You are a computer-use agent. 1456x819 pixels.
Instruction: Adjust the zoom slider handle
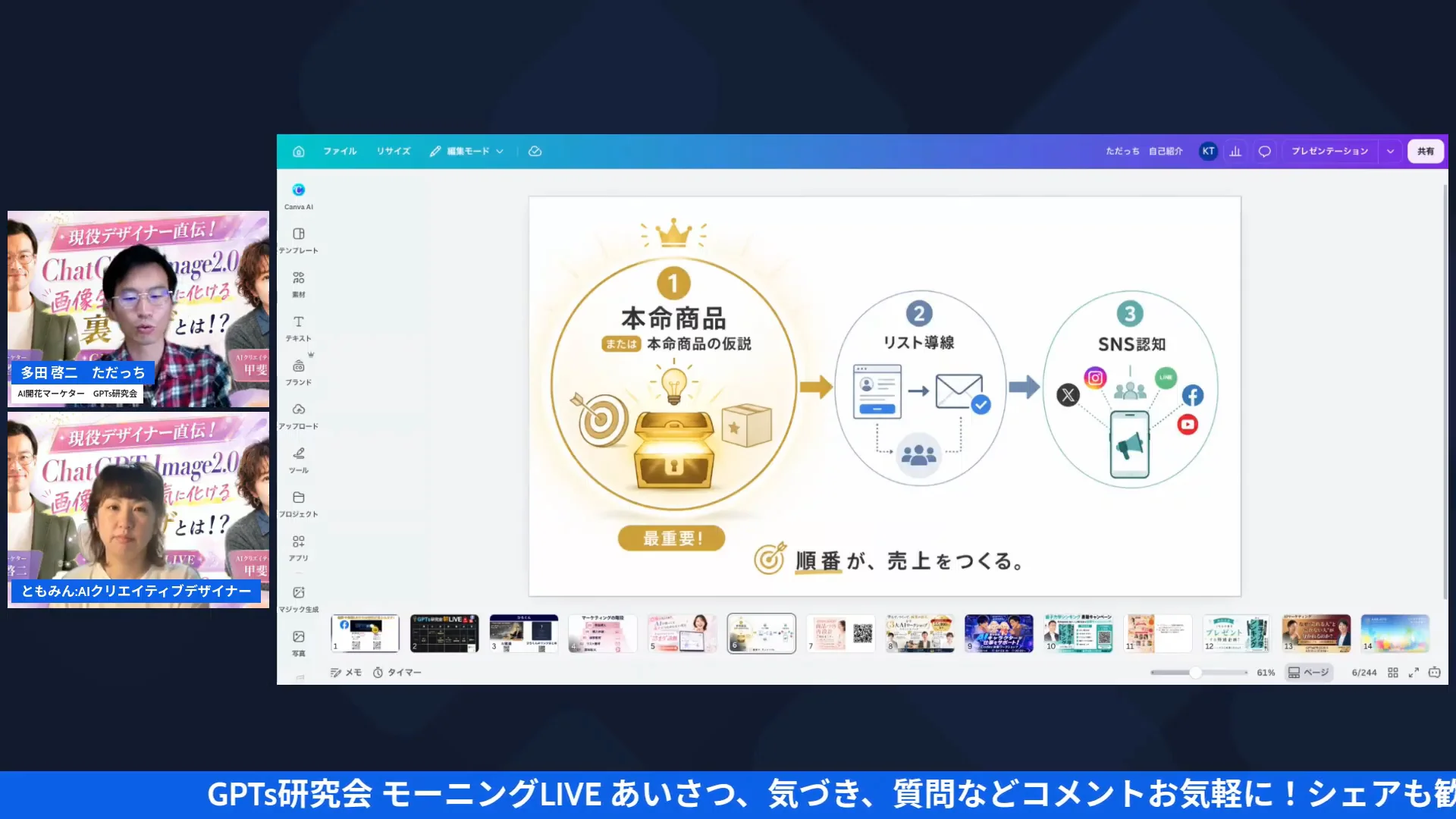click(x=1195, y=673)
